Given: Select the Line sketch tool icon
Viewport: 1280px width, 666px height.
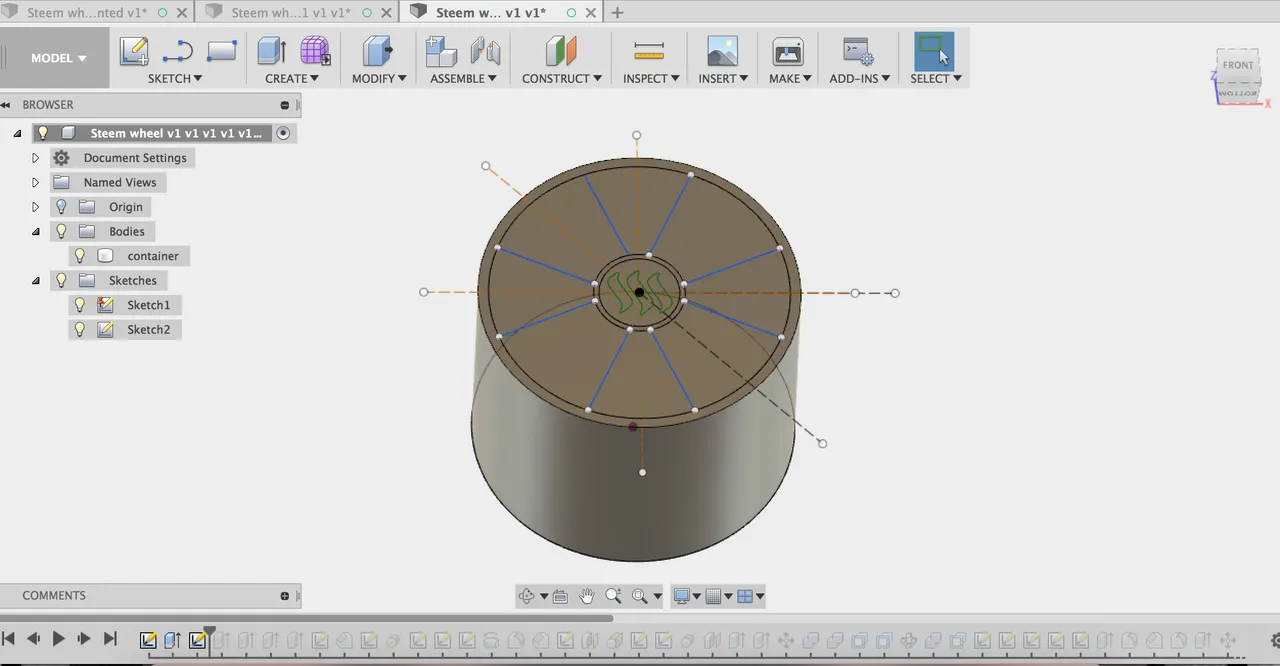Looking at the screenshot, I should click(x=178, y=51).
